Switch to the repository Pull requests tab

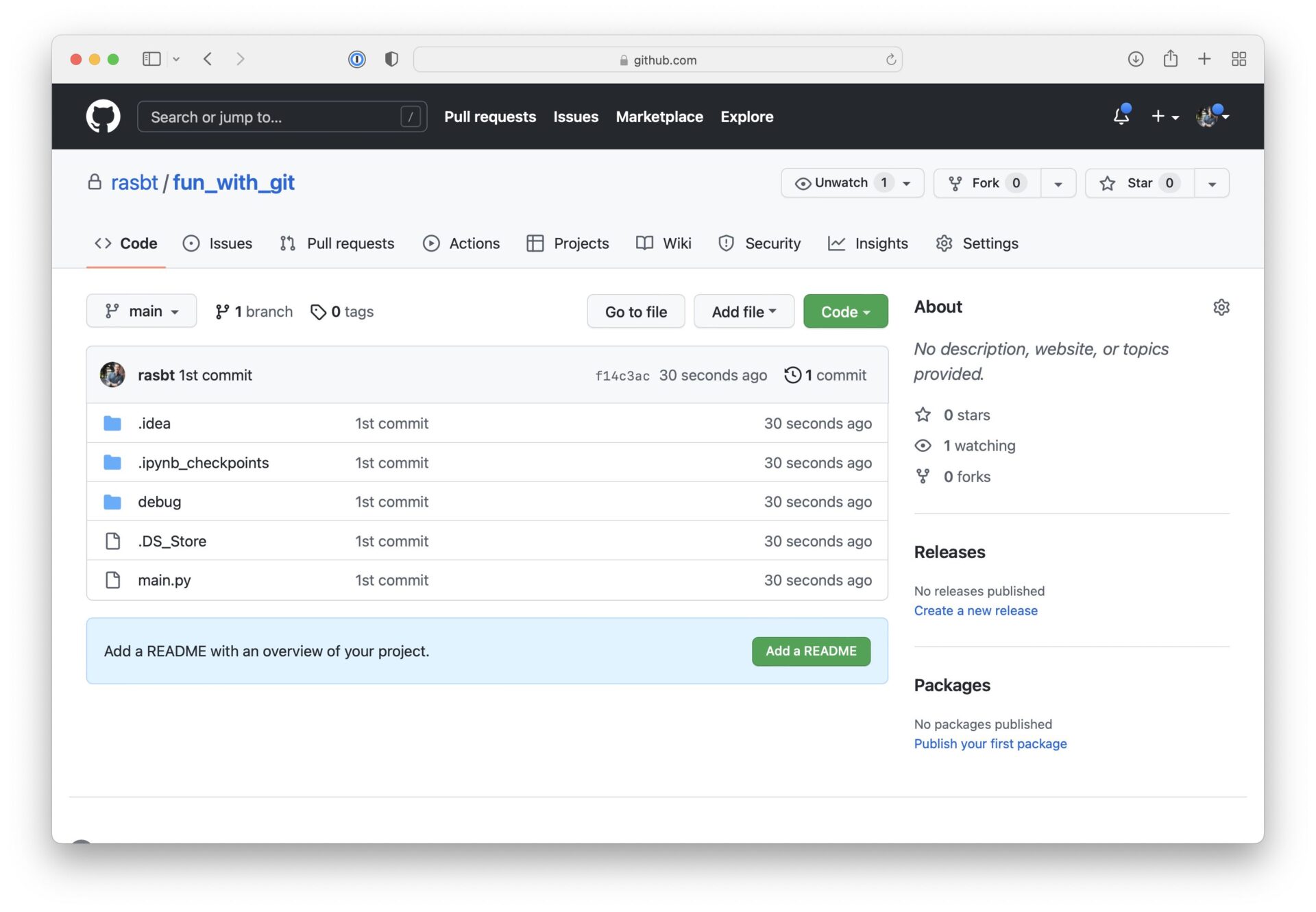point(337,243)
